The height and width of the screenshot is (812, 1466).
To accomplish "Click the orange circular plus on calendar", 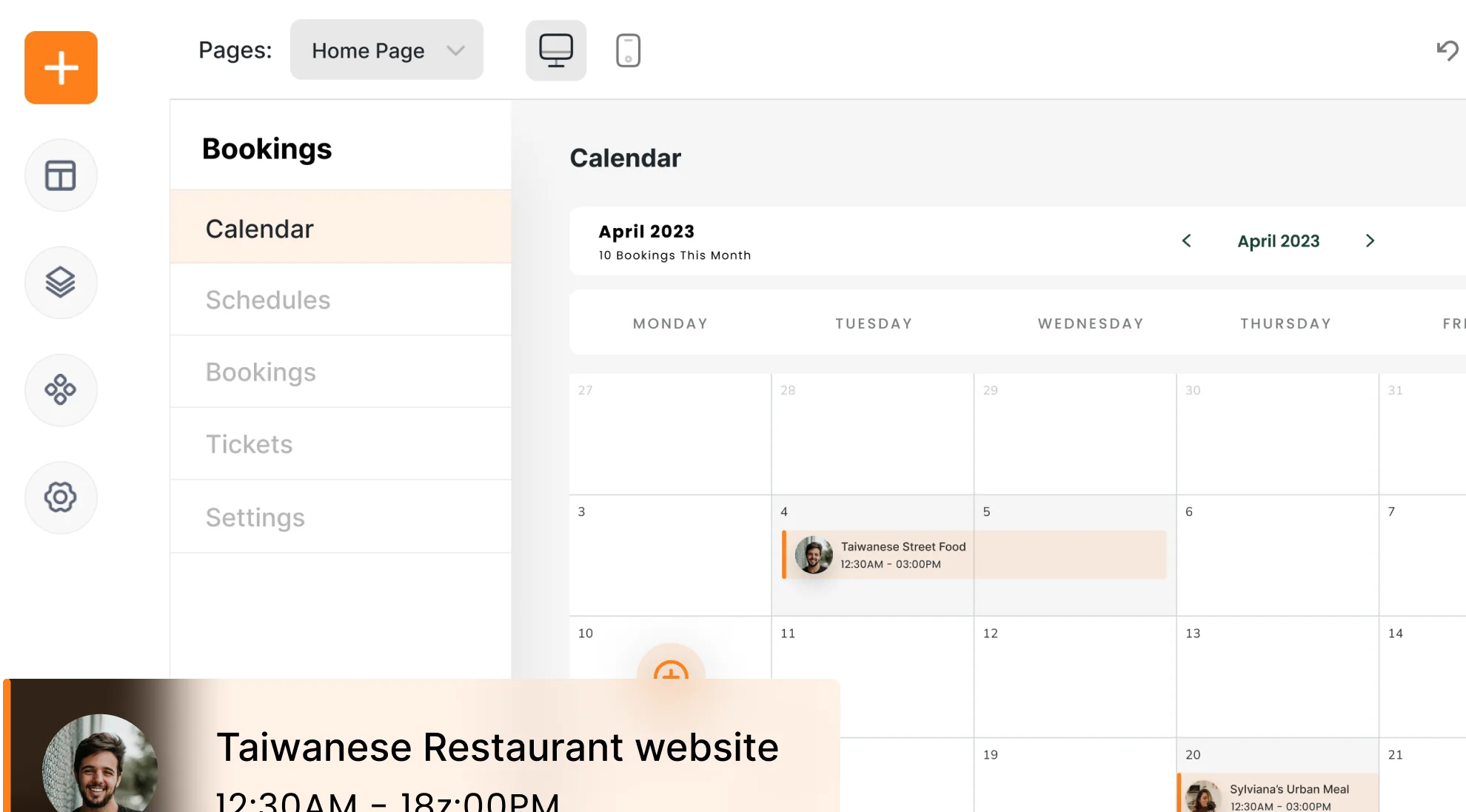I will (x=671, y=669).
